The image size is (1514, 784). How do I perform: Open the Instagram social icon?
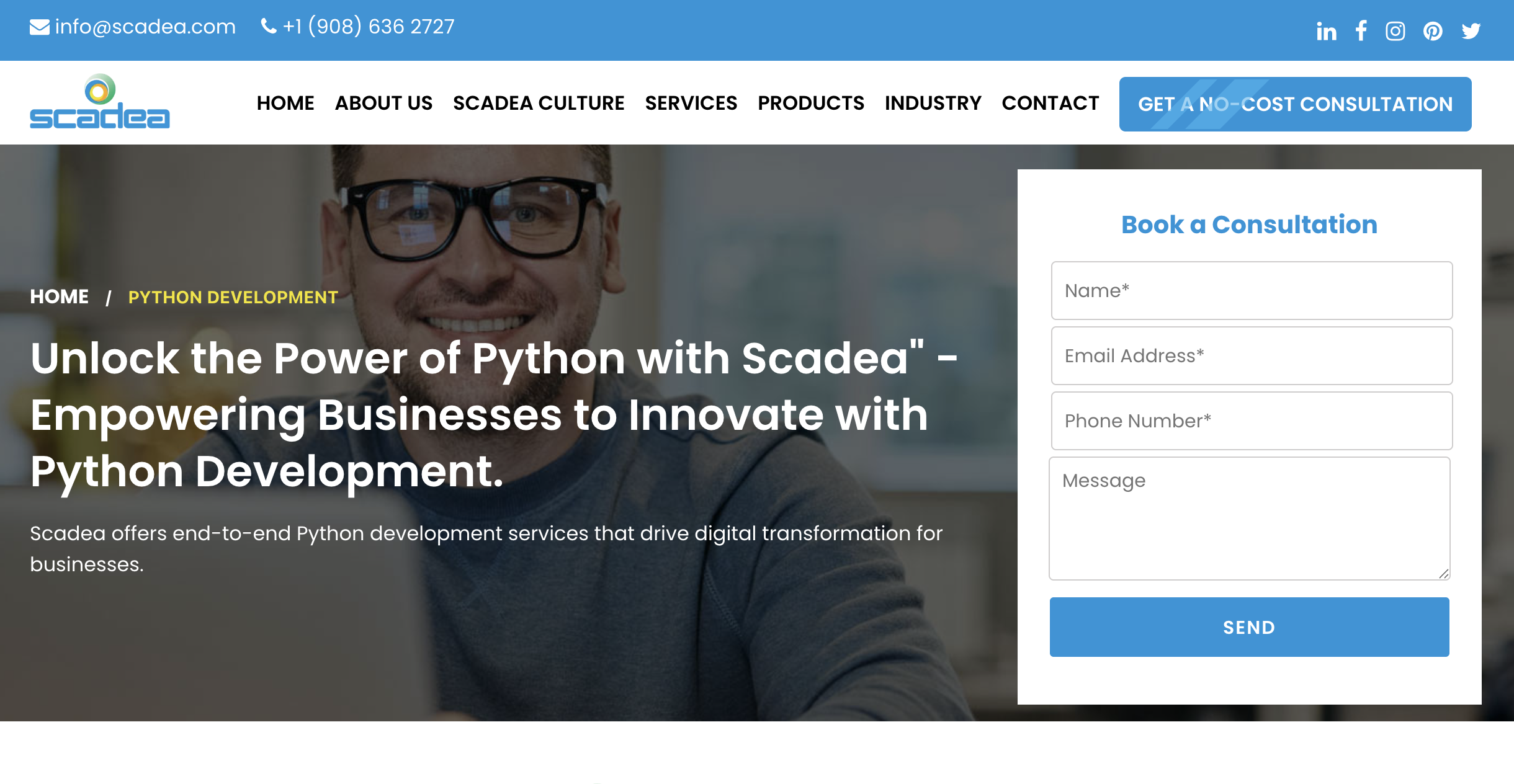[x=1395, y=31]
